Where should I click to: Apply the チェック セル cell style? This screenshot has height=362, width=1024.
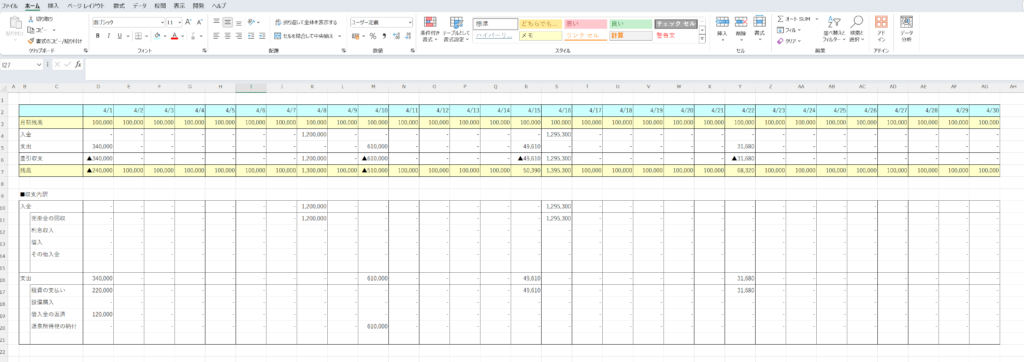(677, 24)
